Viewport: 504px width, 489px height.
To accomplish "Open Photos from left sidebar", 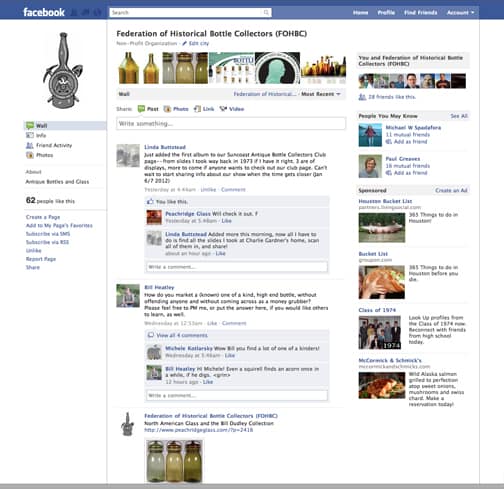I will click(40, 155).
